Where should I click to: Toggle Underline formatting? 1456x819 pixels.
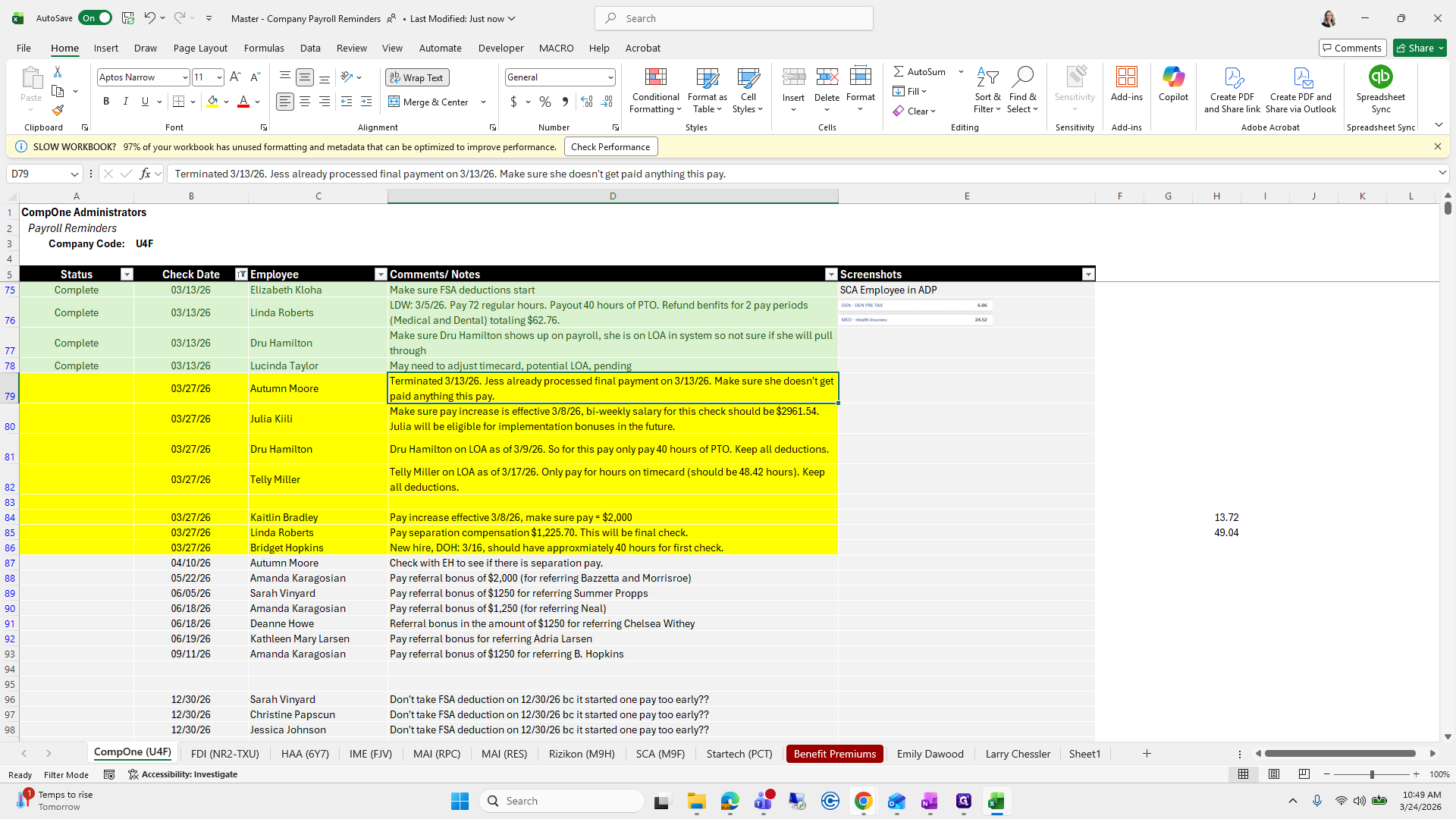tap(145, 102)
